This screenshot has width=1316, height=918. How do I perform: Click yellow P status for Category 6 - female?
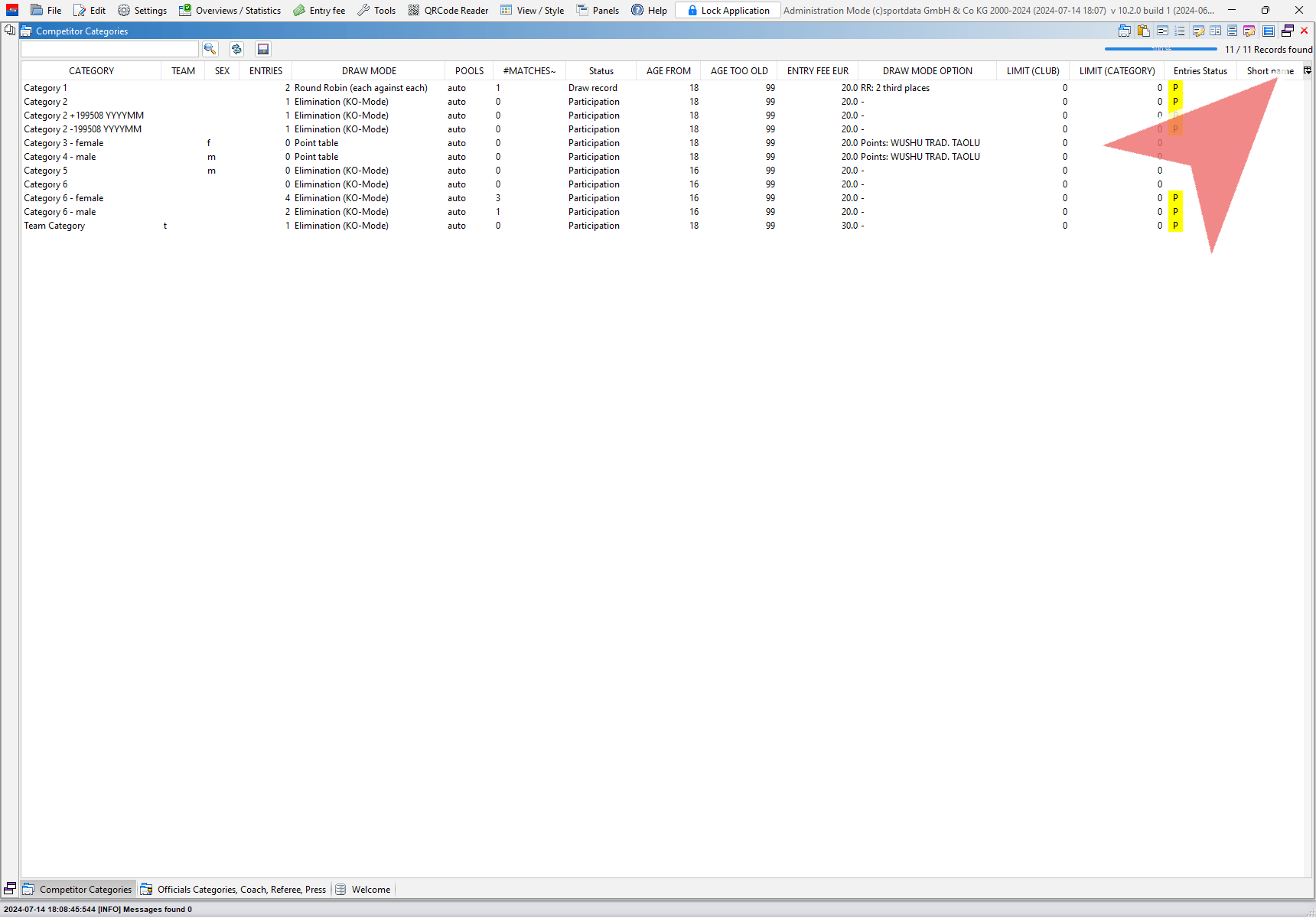1175,198
